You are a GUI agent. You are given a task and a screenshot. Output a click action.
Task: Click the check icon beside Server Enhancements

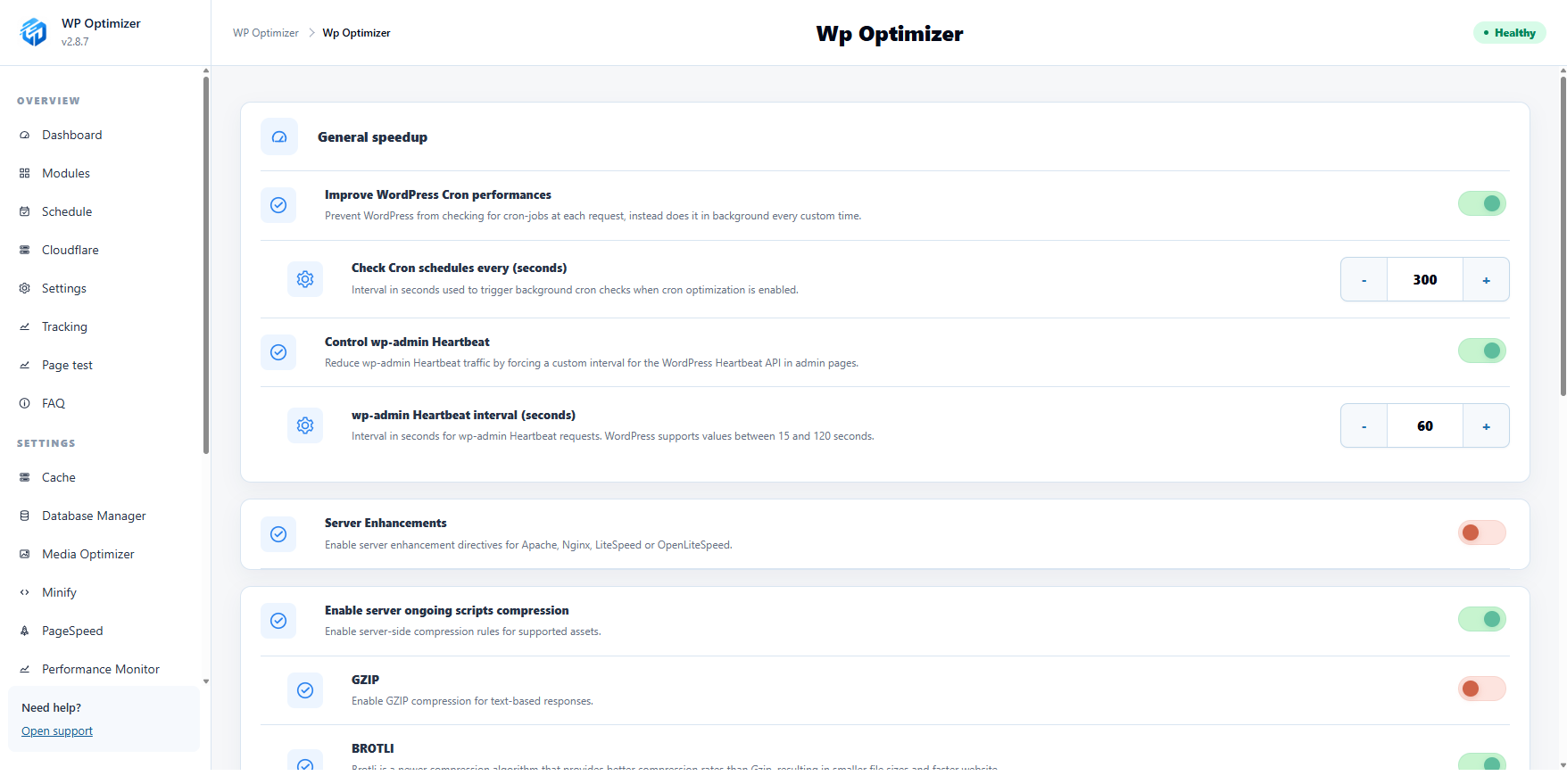[278, 534]
